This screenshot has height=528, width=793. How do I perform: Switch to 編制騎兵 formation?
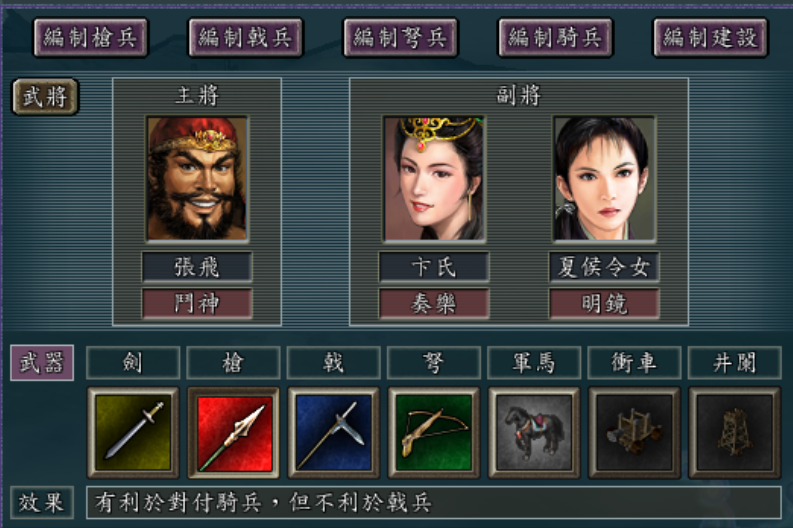555,37
